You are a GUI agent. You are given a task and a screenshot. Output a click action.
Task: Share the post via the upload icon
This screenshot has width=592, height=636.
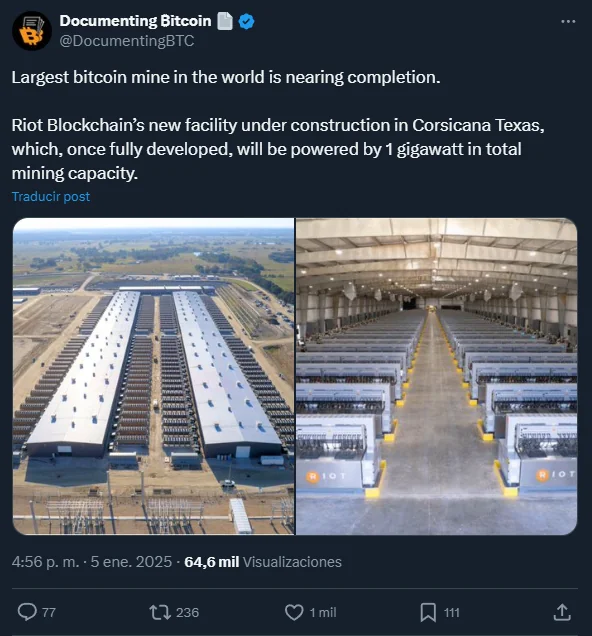562,612
